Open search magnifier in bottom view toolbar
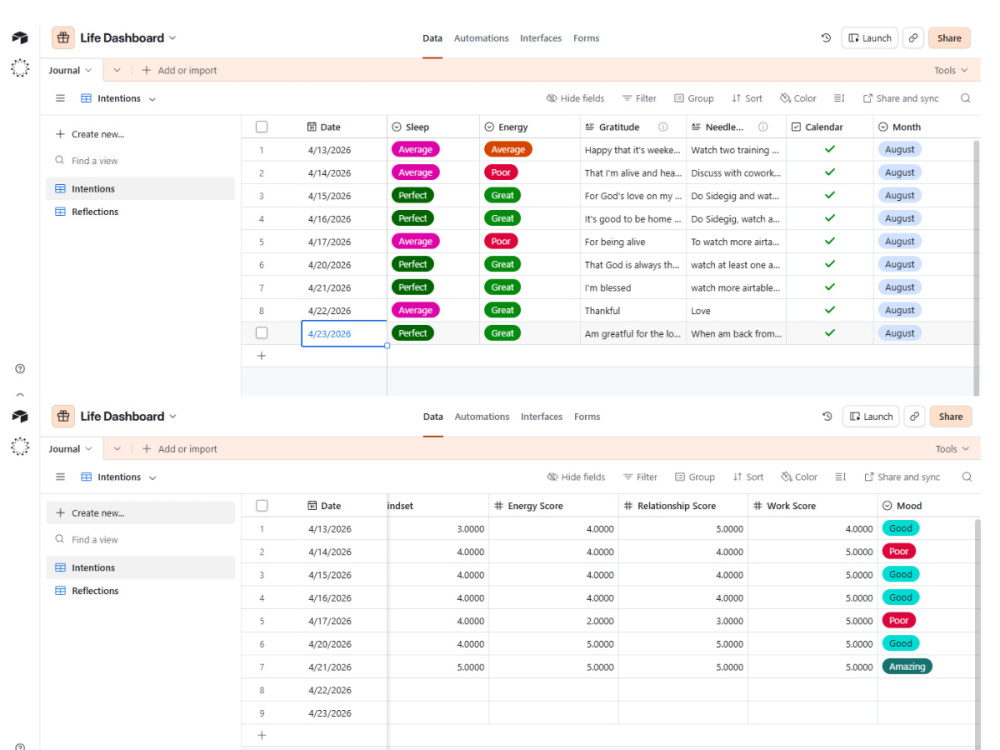Viewport: 1000px width, 750px height. coord(967,477)
